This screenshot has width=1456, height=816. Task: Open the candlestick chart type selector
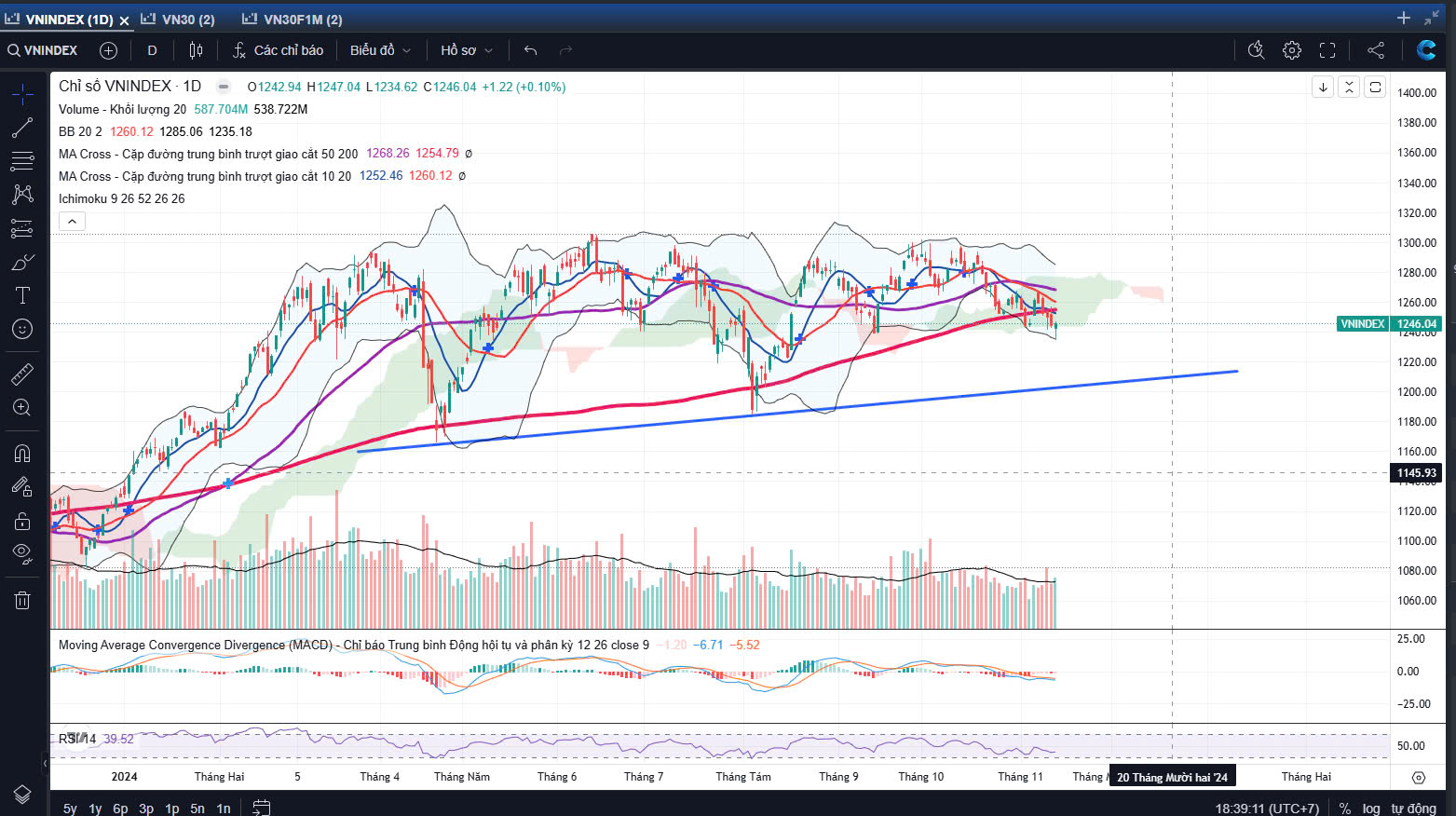pyautogui.click(x=196, y=50)
